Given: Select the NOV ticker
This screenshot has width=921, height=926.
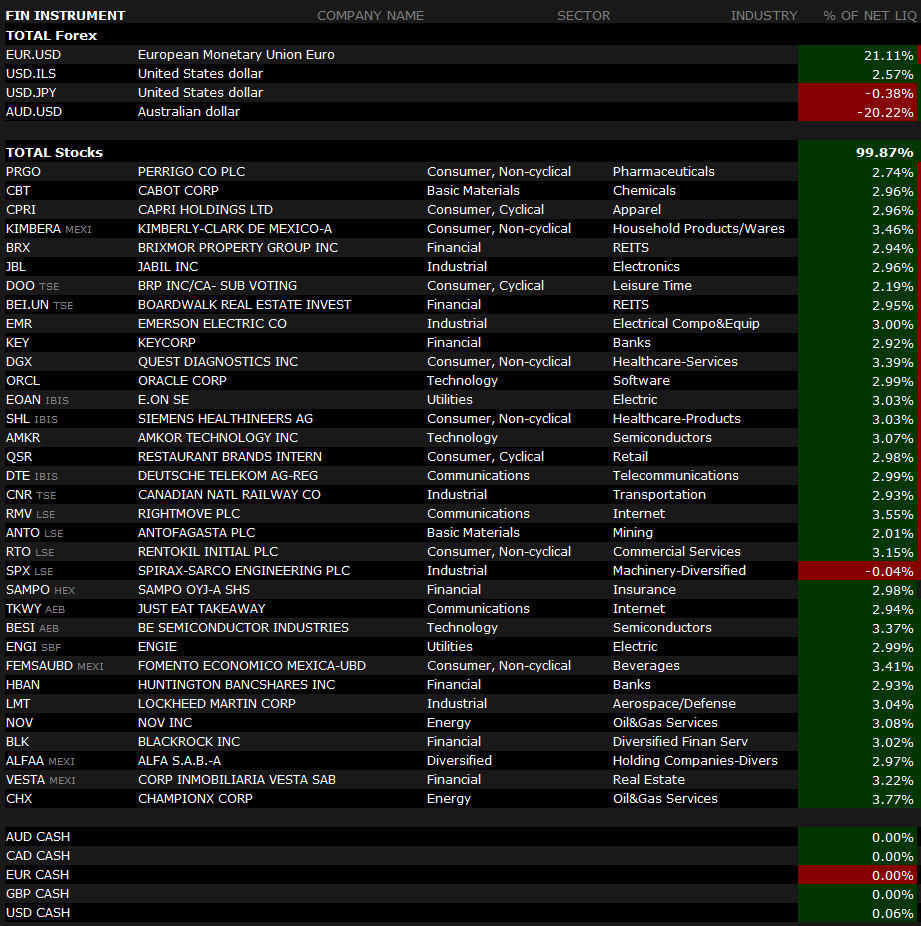Looking at the screenshot, I should pos(19,723).
